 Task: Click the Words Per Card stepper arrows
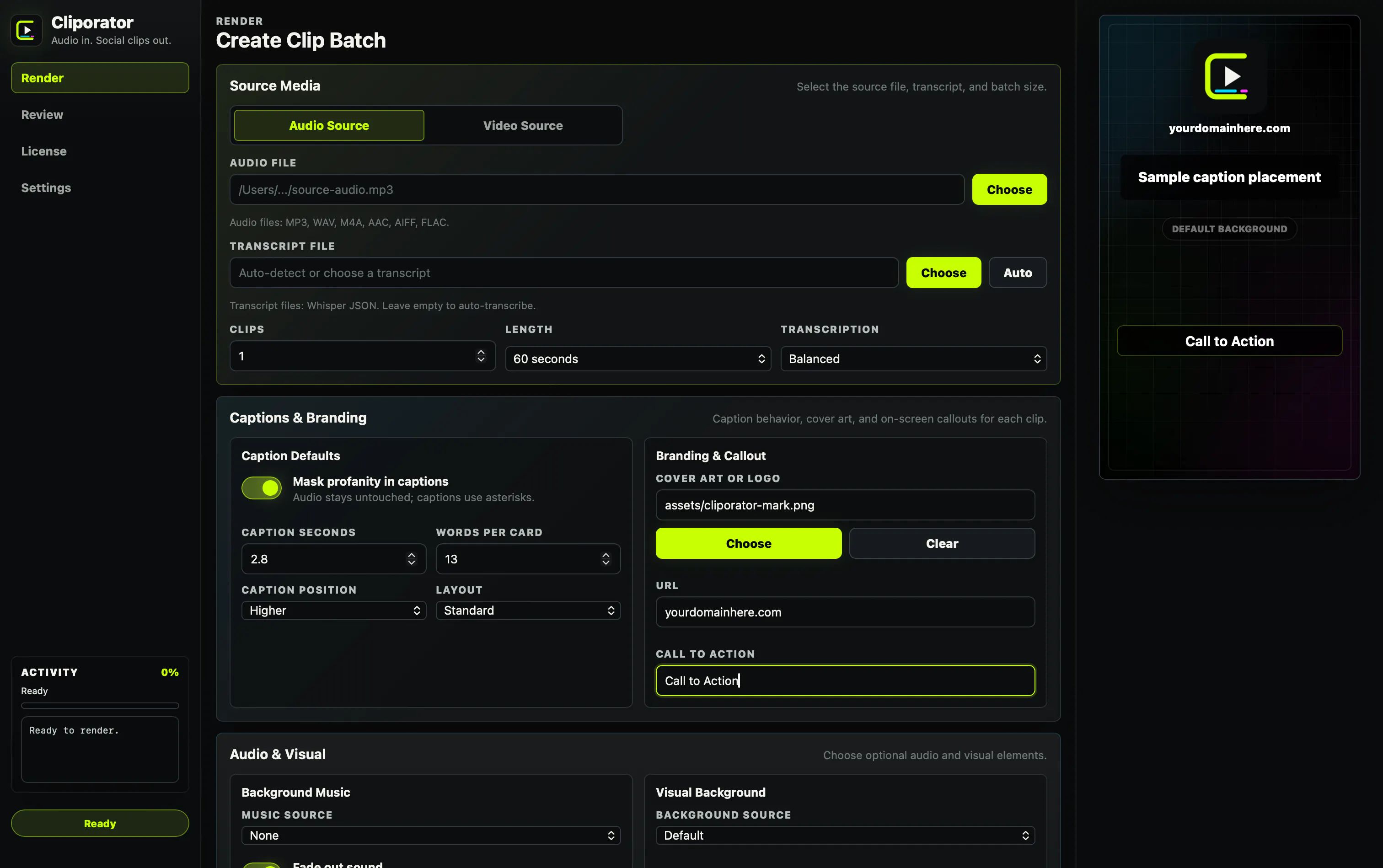point(606,559)
